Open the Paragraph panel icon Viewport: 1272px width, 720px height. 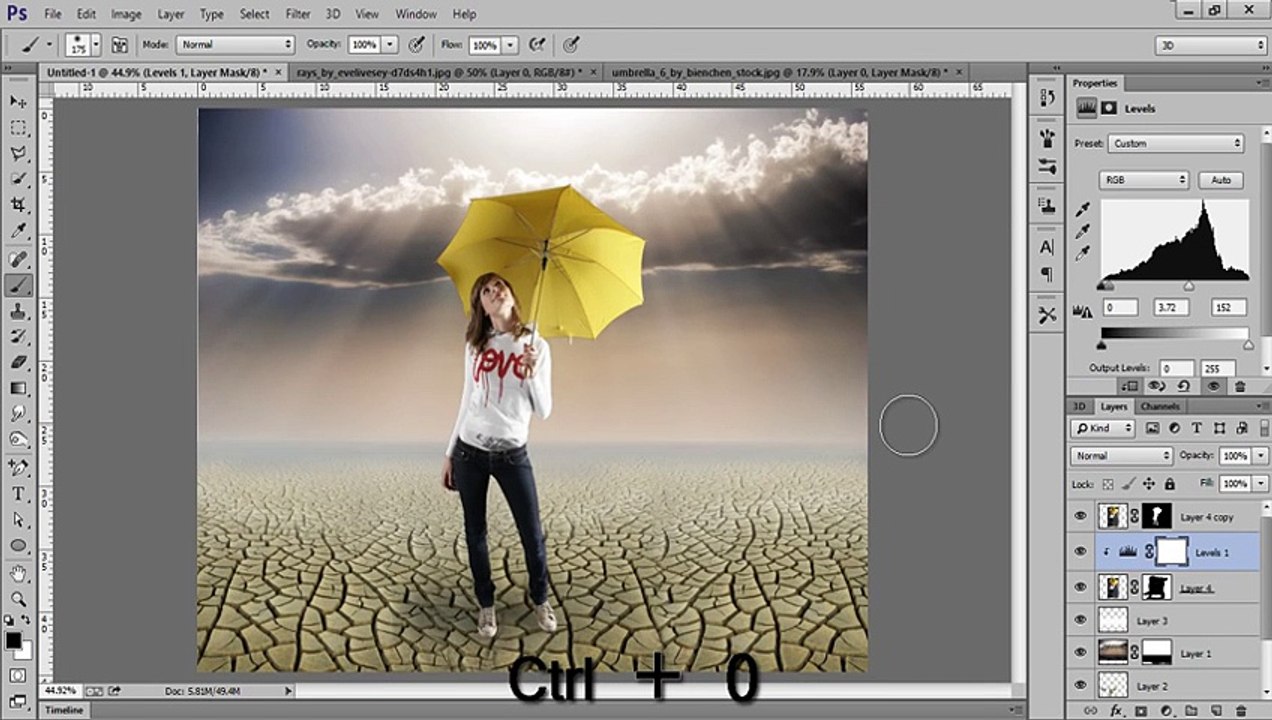[x=1047, y=274]
